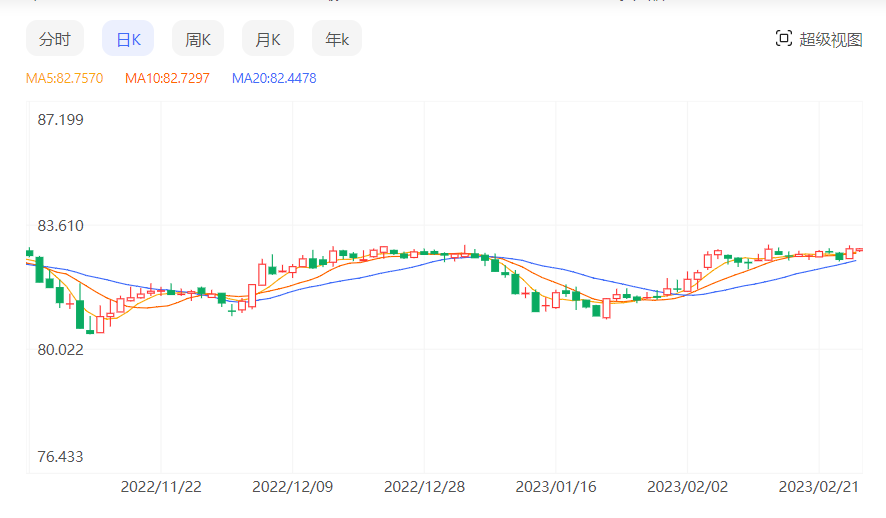Click the 超级视图 fullscreen icon
The height and width of the screenshot is (518, 886).
point(784,38)
